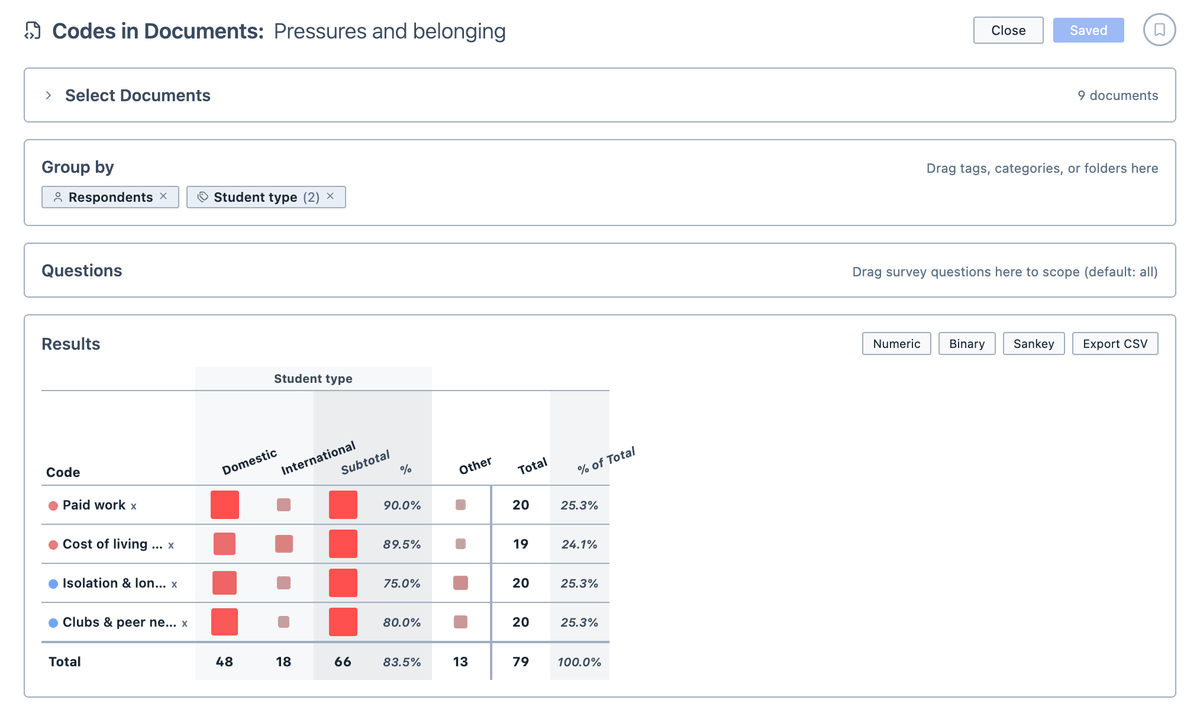The image size is (1200, 716).
Task: Click the % of Total column header
Action: [x=606, y=462]
